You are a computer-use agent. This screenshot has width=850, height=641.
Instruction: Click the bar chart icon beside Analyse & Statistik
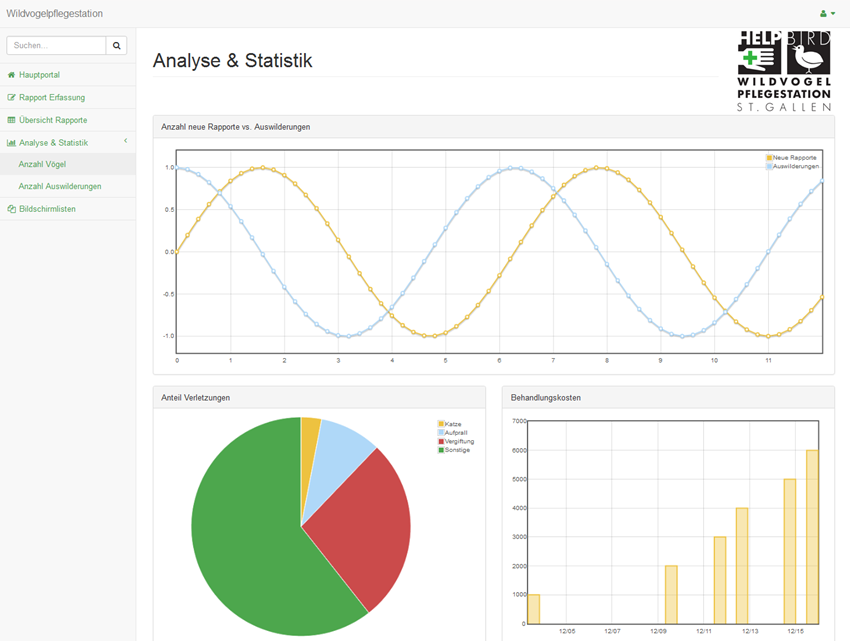click(x=11, y=143)
